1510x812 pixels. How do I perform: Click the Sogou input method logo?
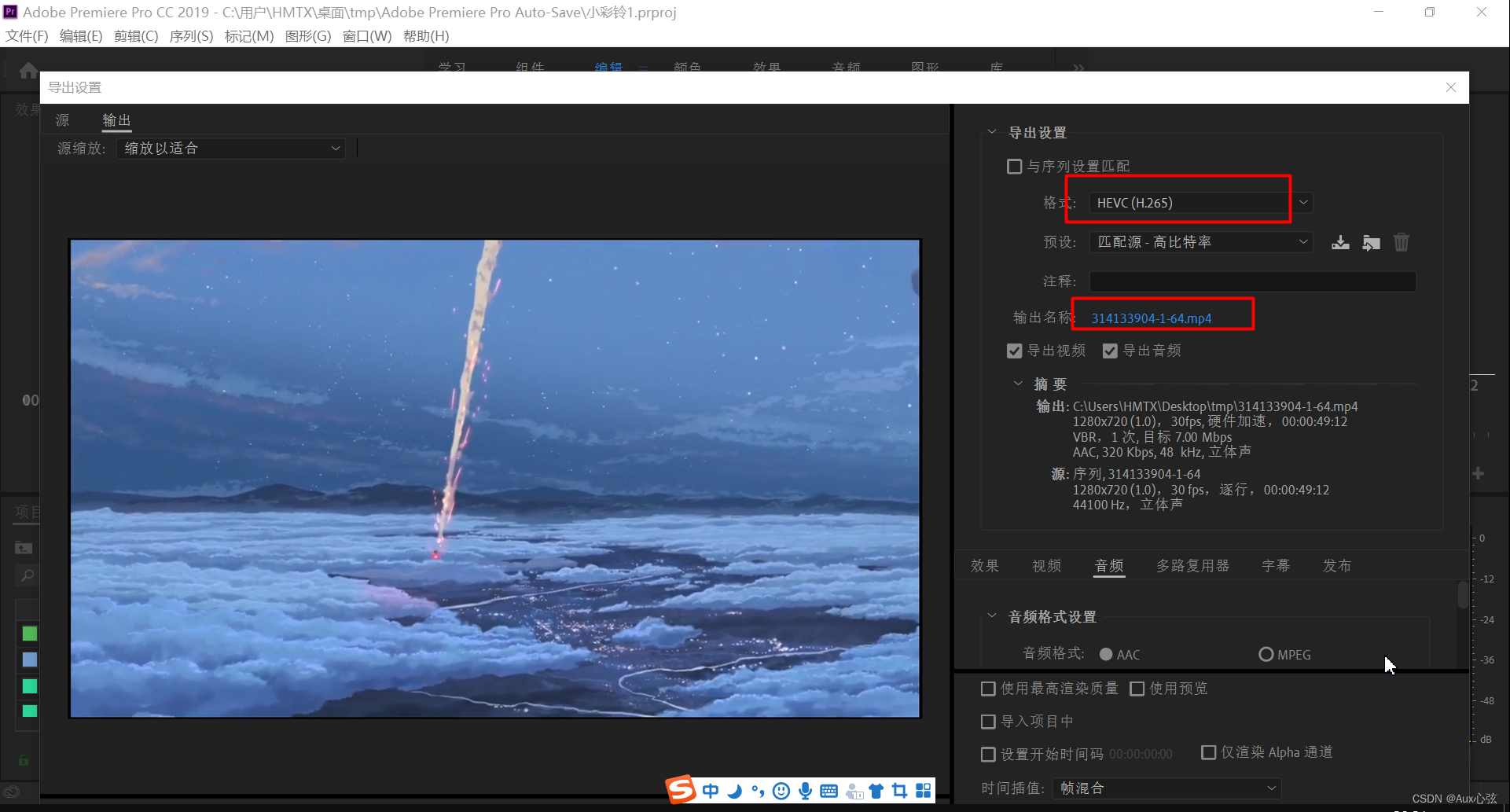click(681, 789)
